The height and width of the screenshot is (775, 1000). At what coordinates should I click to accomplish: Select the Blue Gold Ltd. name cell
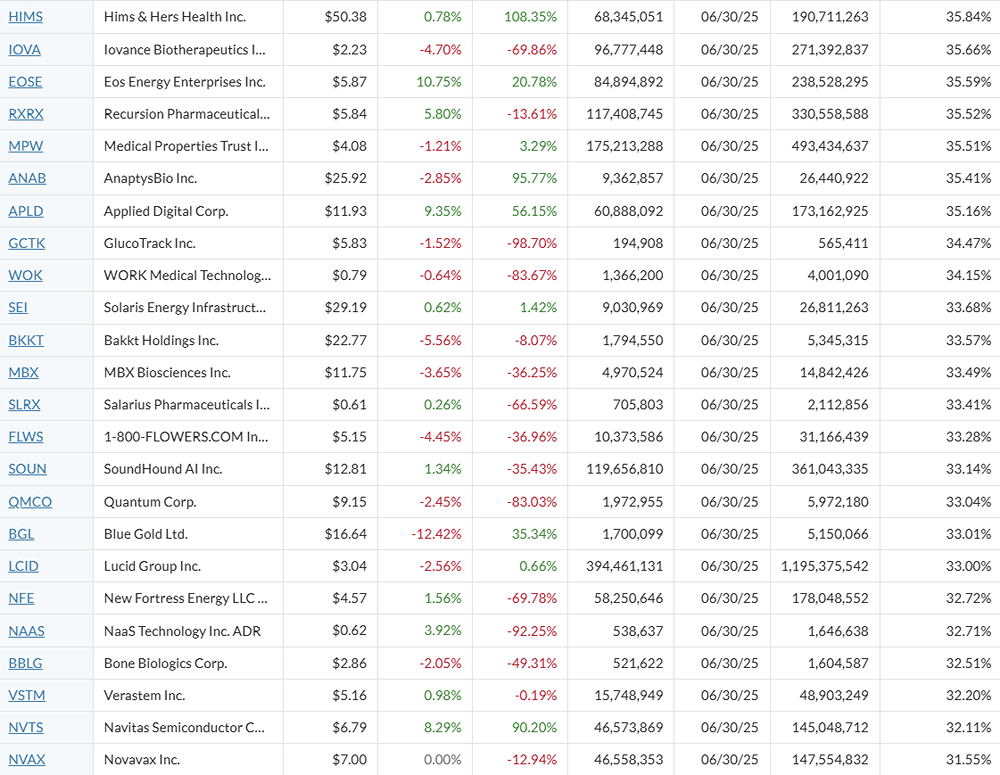pyautogui.click(x=146, y=534)
